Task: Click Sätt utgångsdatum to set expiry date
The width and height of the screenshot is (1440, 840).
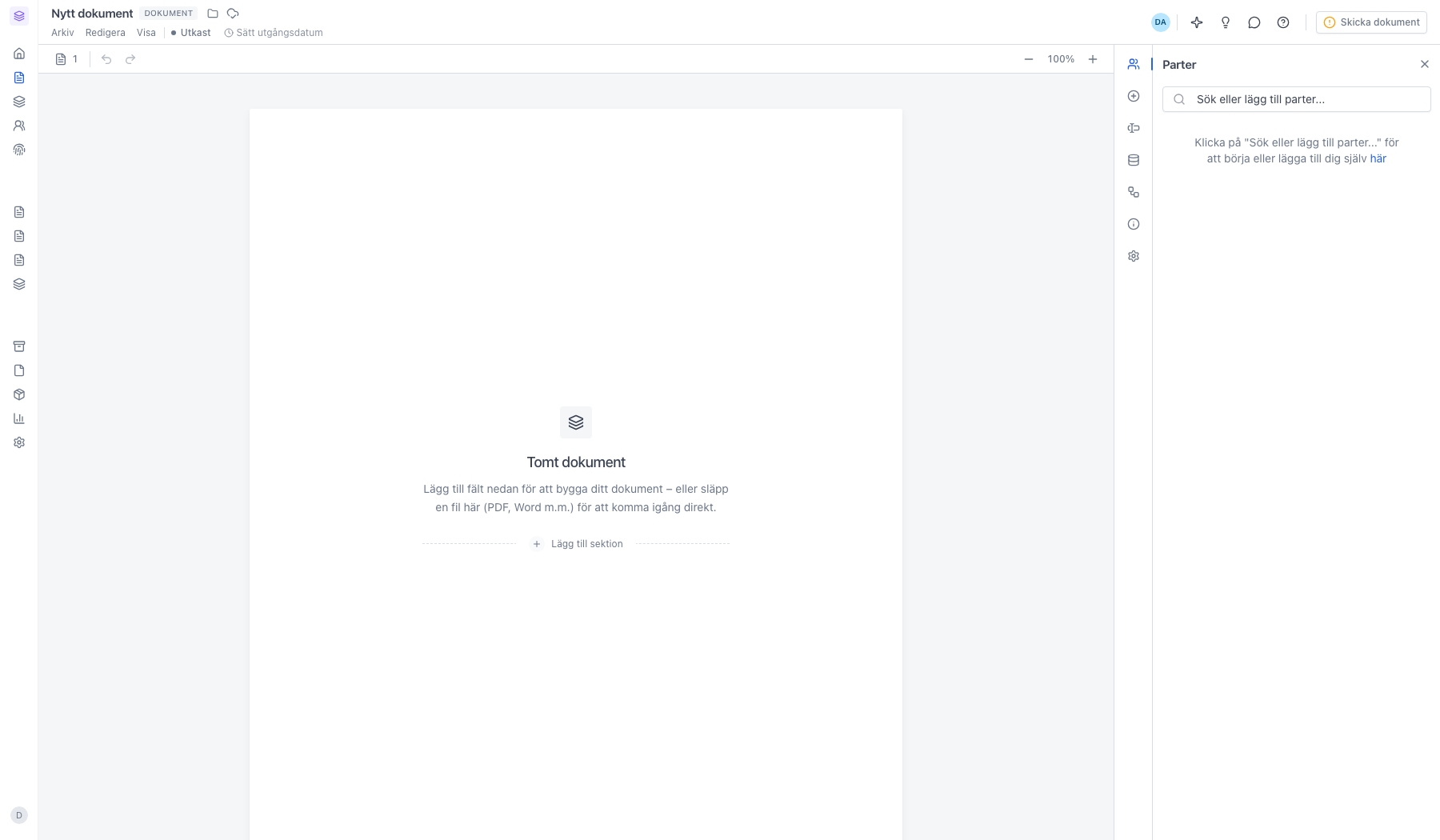Action: click(x=274, y=33)
